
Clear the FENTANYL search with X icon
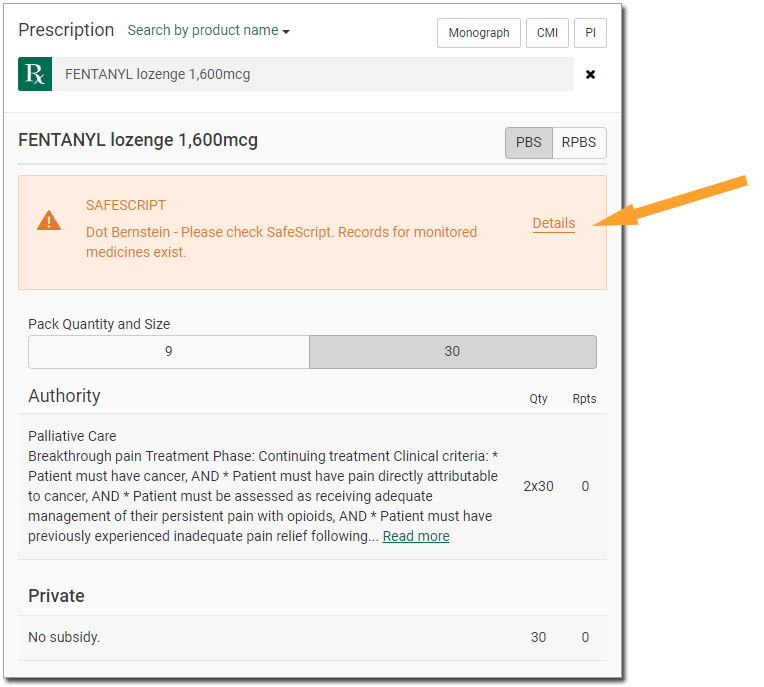(590, 75)
